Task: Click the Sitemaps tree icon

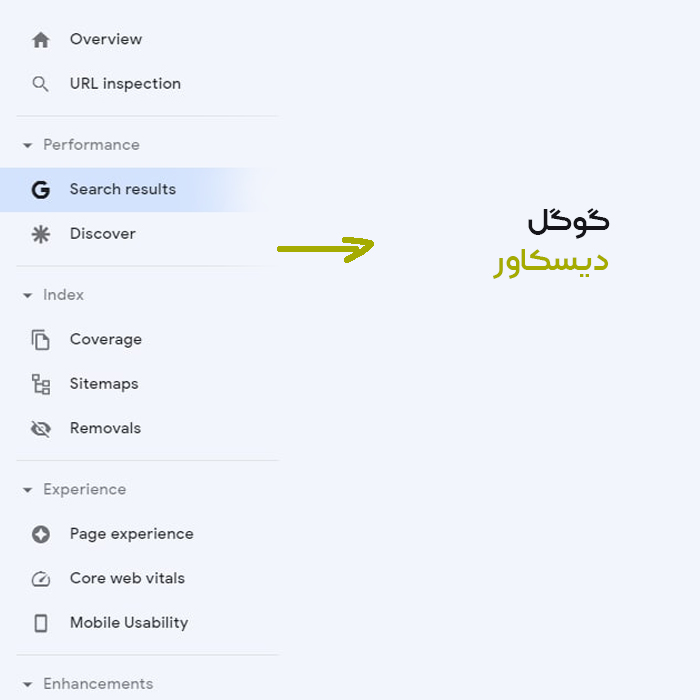Action: coord(41,384)
